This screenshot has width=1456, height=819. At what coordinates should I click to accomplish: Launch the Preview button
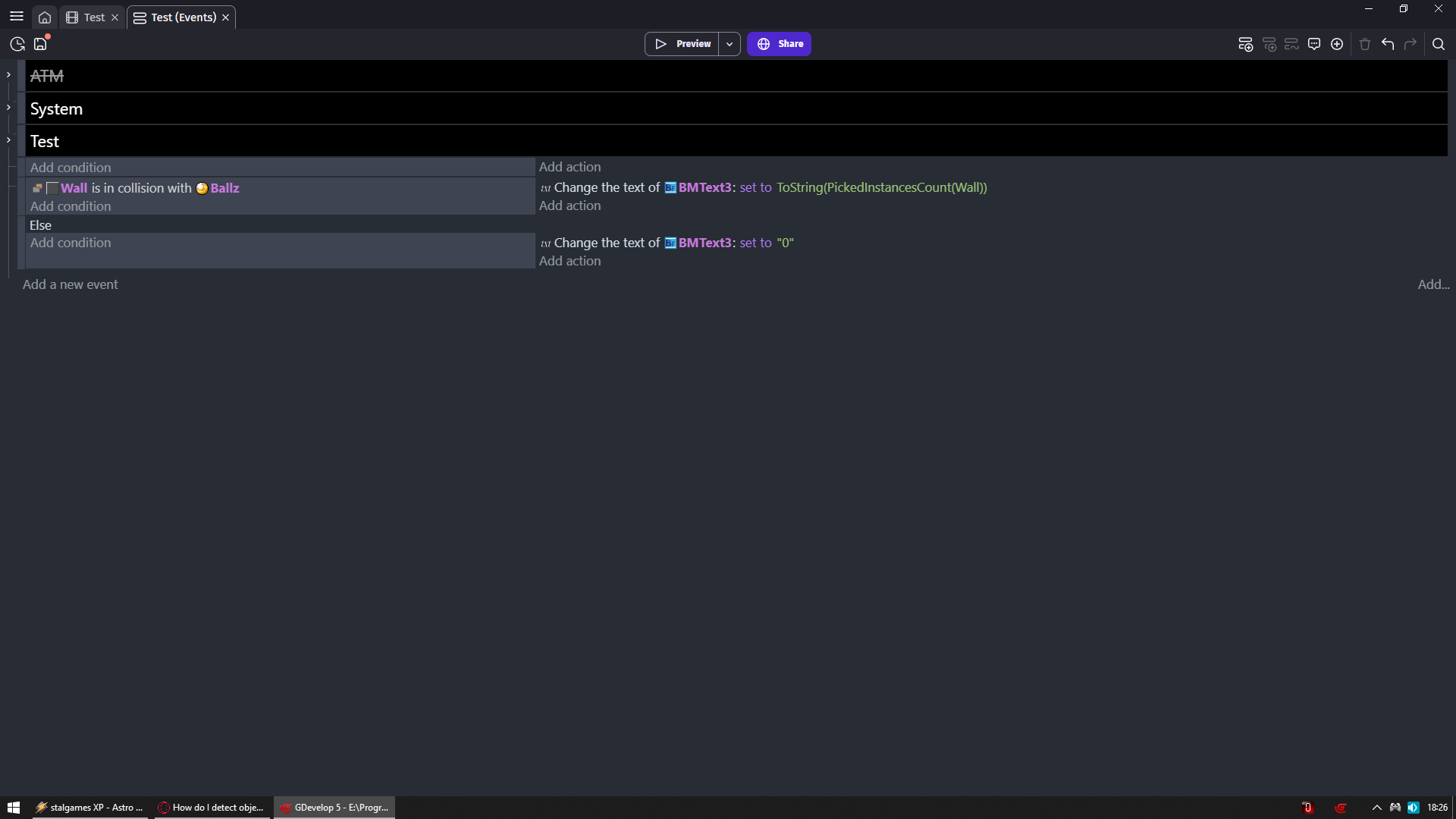(682, 44)
